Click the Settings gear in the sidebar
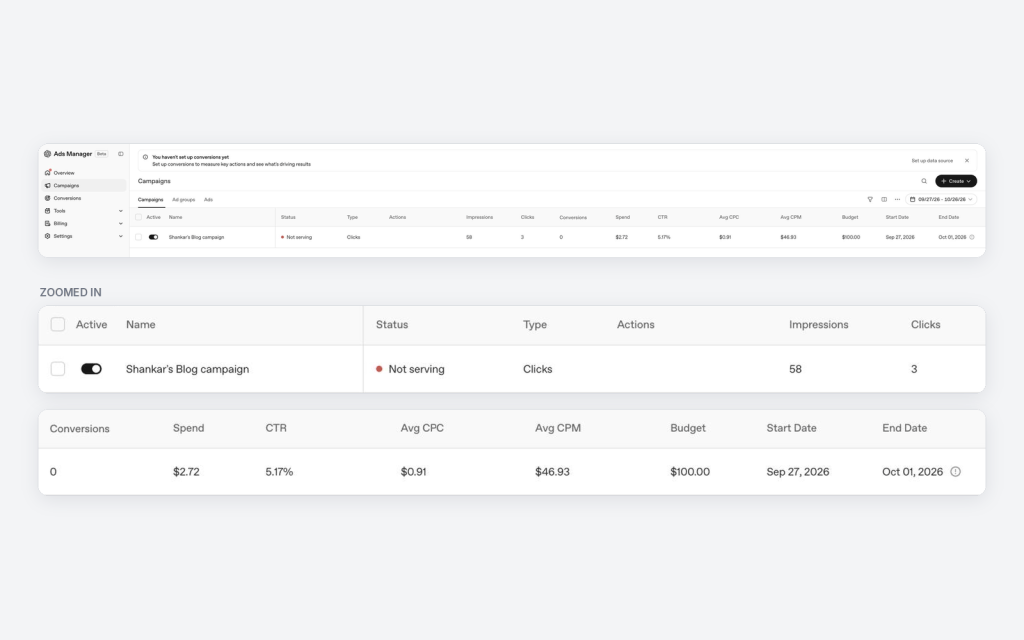The width and height of the screenshot is (1024, 640). tap(47, 236)
